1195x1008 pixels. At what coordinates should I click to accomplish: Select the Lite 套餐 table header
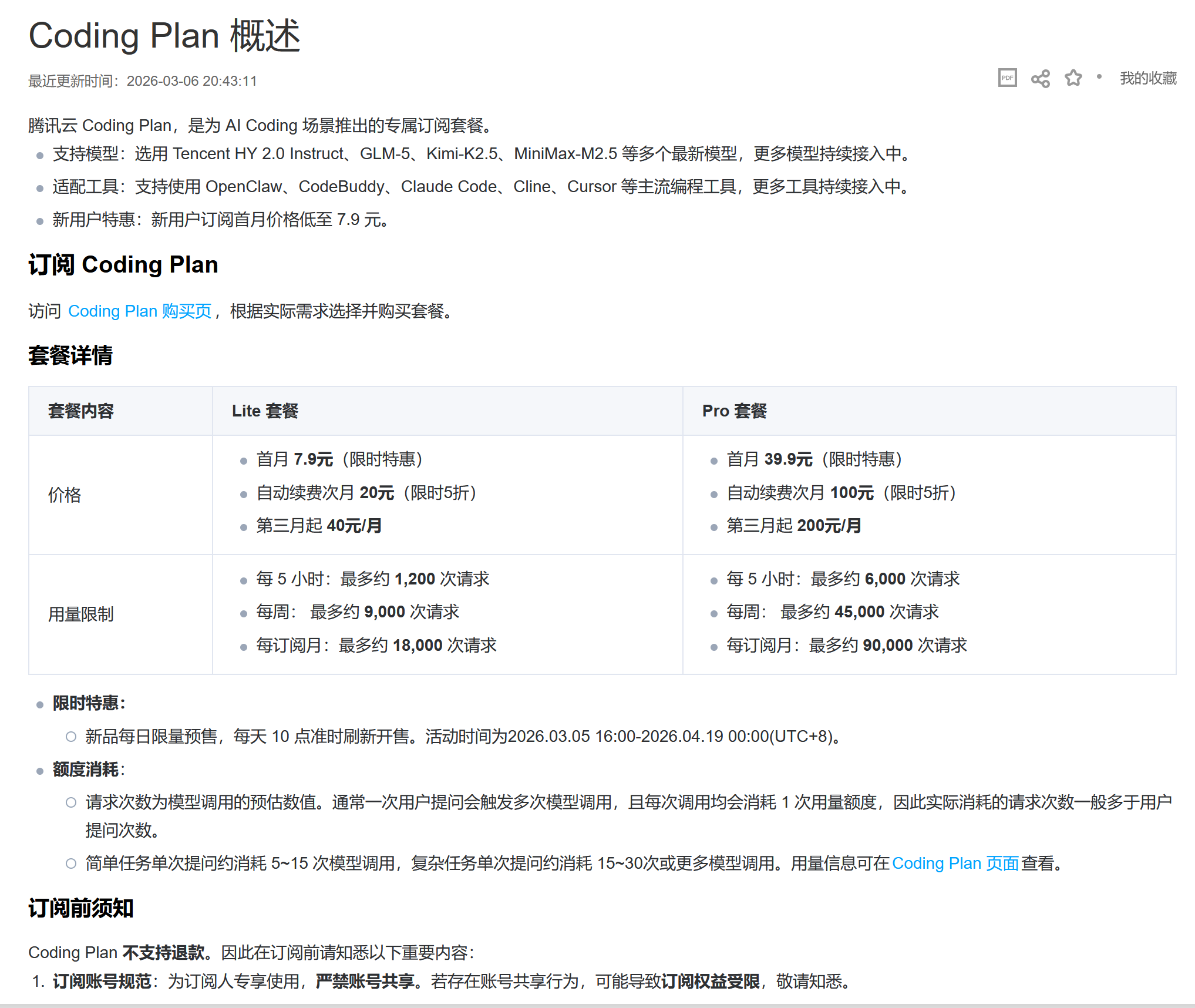(x=265, y=411)
